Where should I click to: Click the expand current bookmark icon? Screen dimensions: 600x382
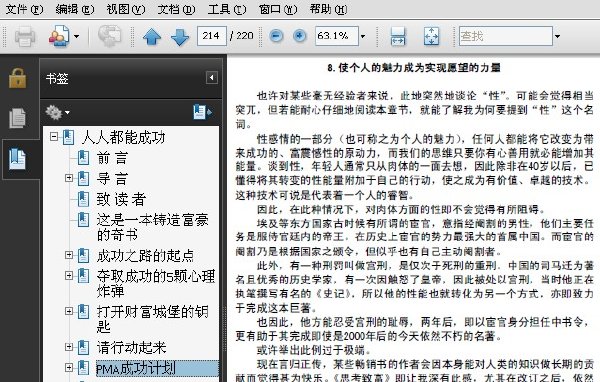(x=202, y=112)
